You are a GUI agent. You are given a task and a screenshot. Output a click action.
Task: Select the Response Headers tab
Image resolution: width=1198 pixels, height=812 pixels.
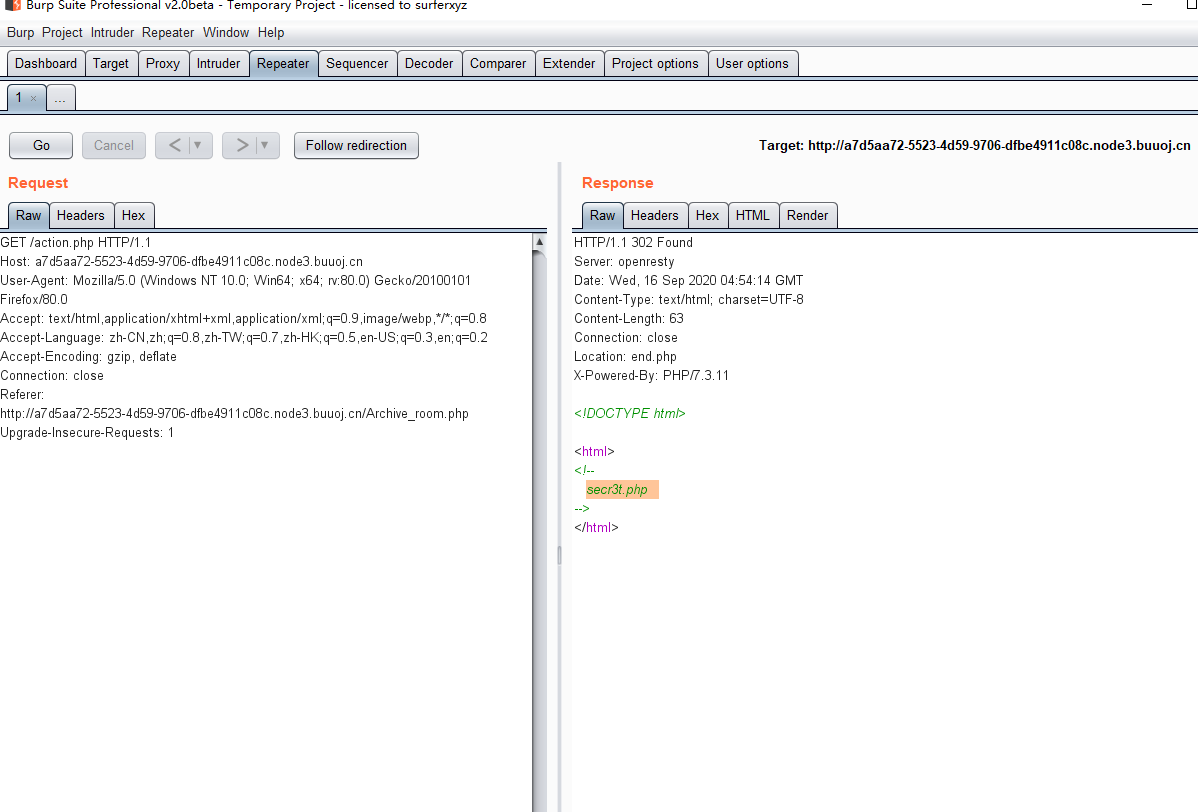tap(654, 215)
